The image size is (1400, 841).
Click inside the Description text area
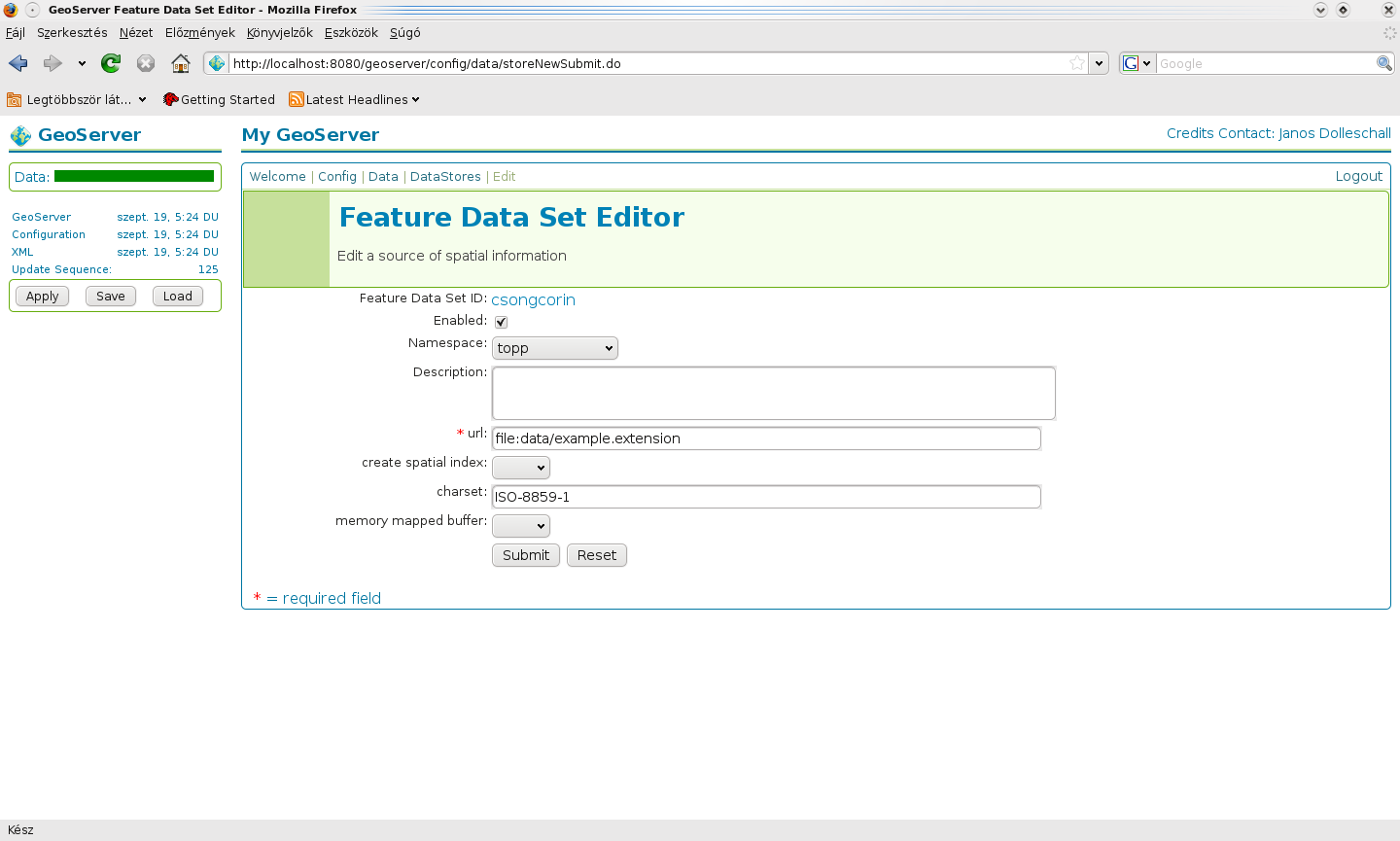click(x=774, y=393)
